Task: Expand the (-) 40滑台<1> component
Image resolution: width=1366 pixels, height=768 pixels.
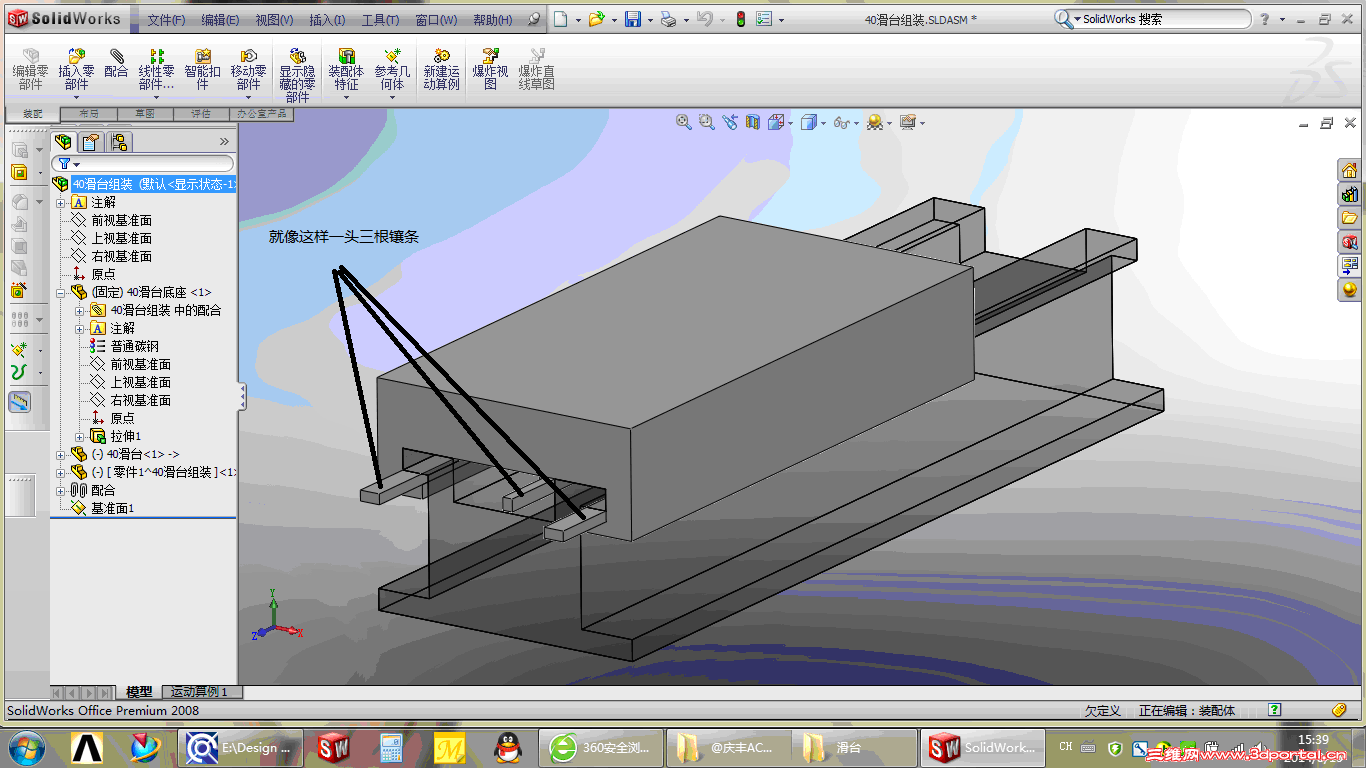Action: pyautogui.click(x=61, y=454)
